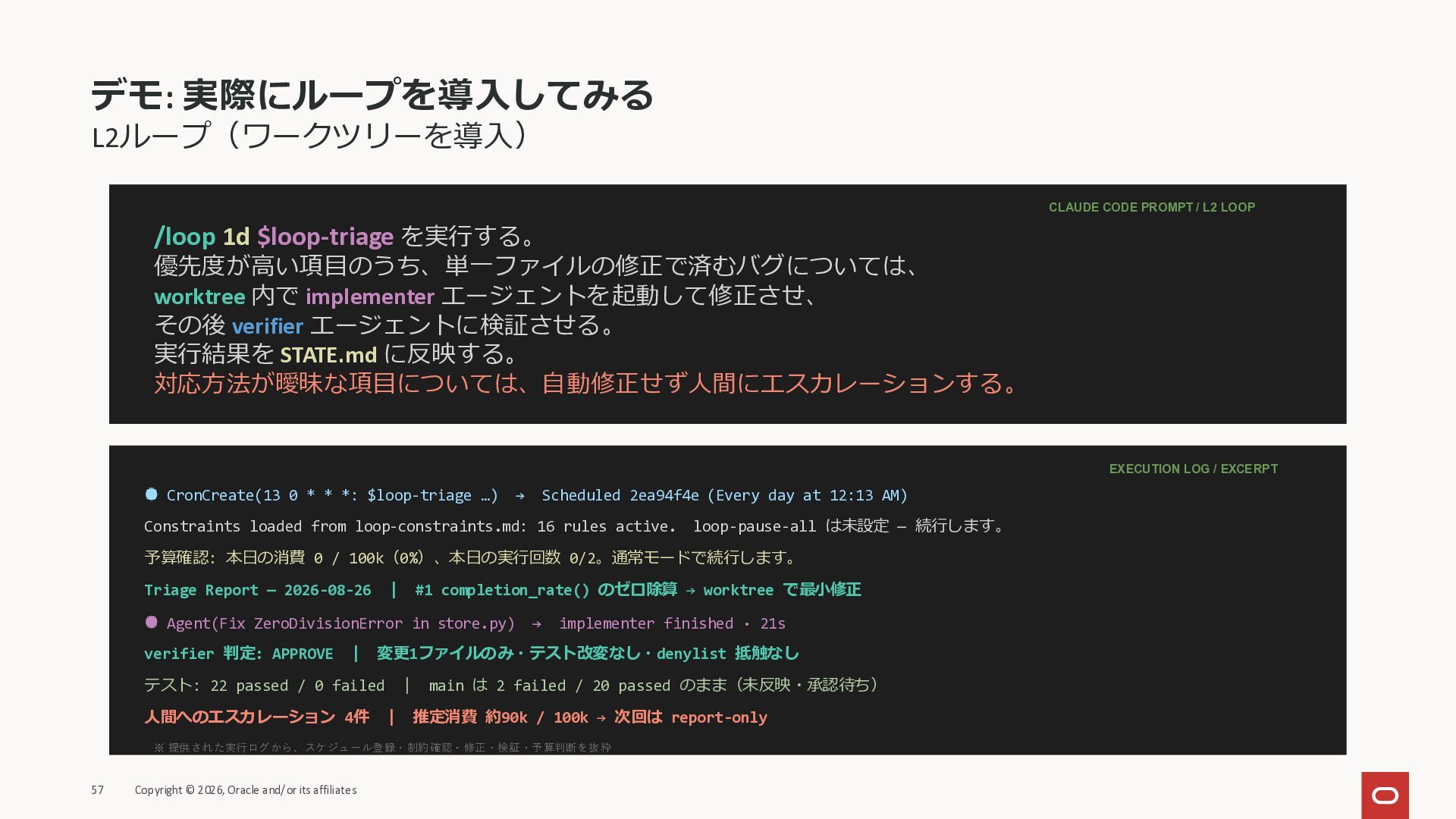
Task: Click the red Oracle logo icon
Action: click(1385, 795)
